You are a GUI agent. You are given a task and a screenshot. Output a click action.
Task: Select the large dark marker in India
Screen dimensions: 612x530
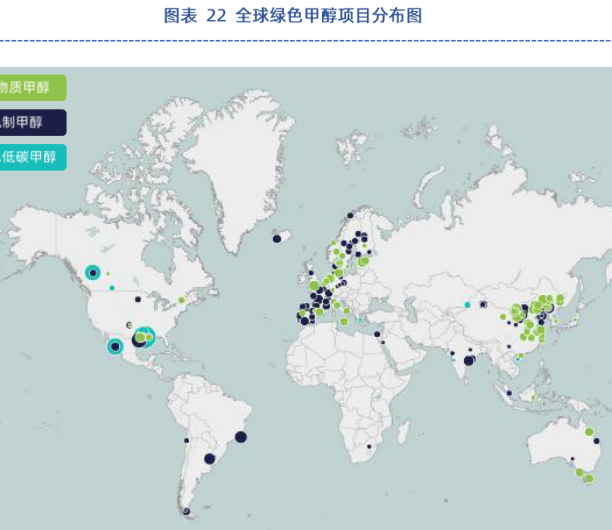tap(469, 360)
